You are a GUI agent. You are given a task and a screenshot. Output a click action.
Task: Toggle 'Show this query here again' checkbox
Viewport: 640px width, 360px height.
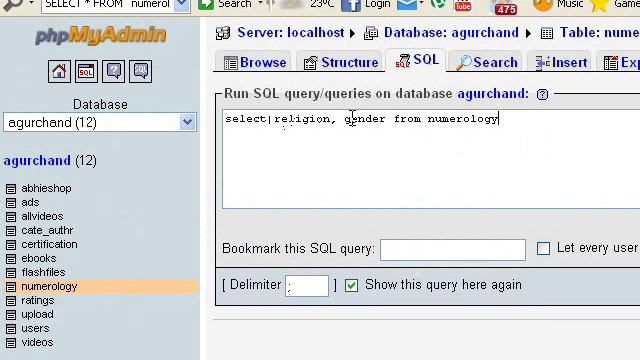(351, 285)
